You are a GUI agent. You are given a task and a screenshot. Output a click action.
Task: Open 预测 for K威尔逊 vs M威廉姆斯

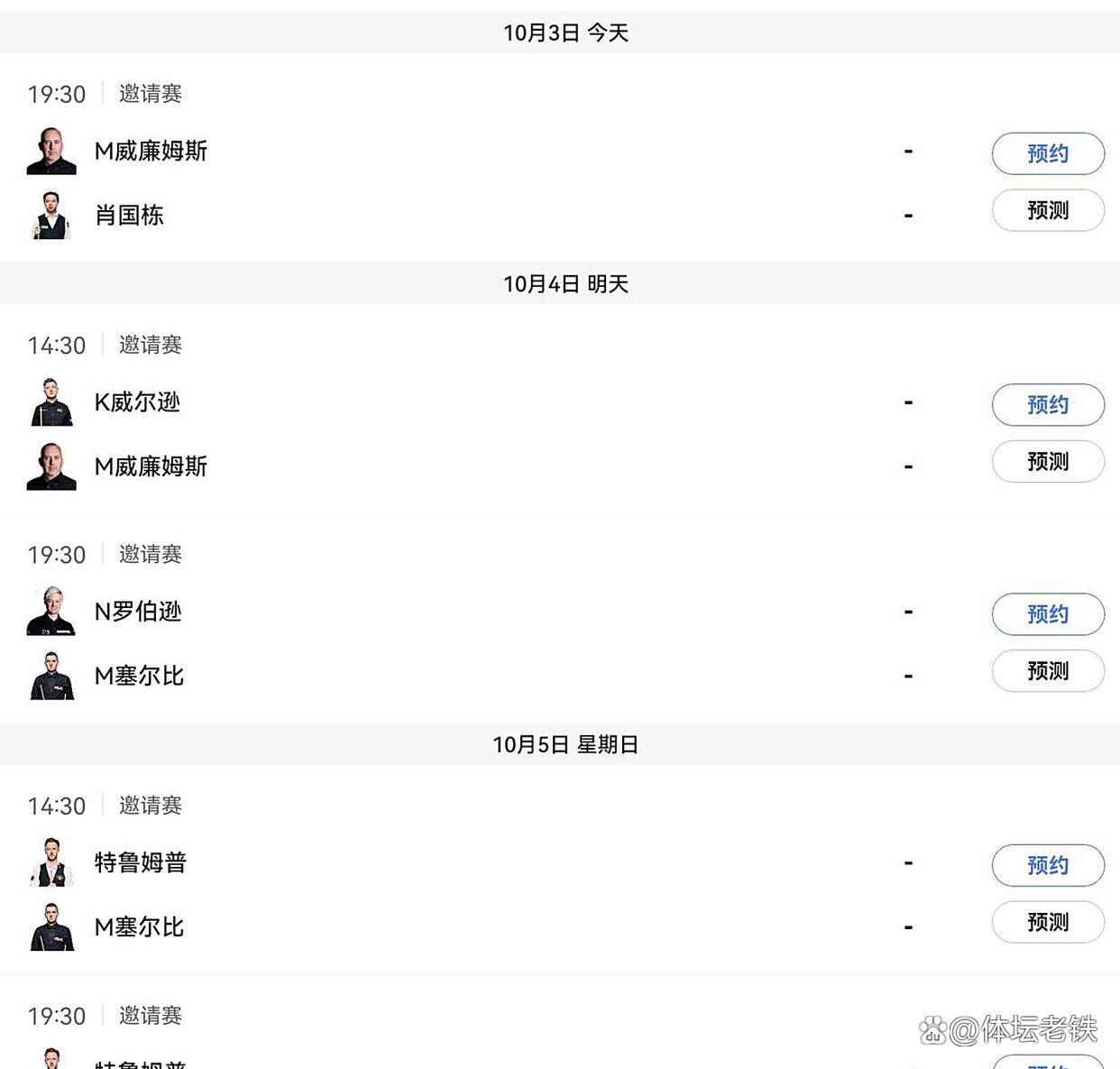click(1048, 462)
